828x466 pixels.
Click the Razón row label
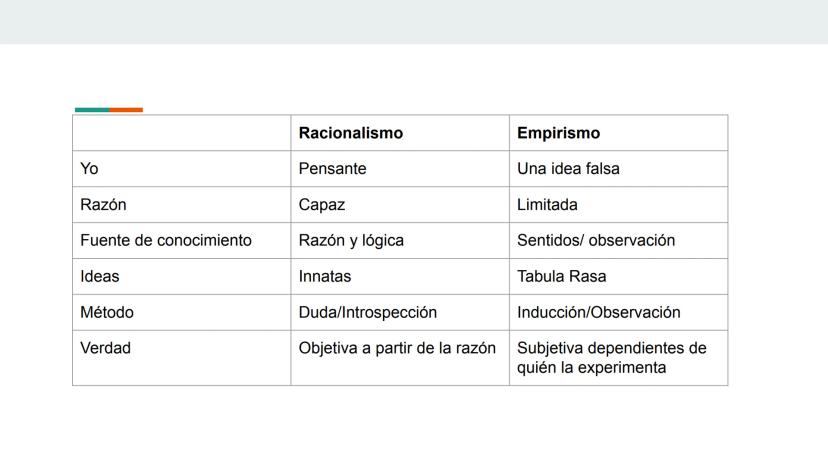103,205
